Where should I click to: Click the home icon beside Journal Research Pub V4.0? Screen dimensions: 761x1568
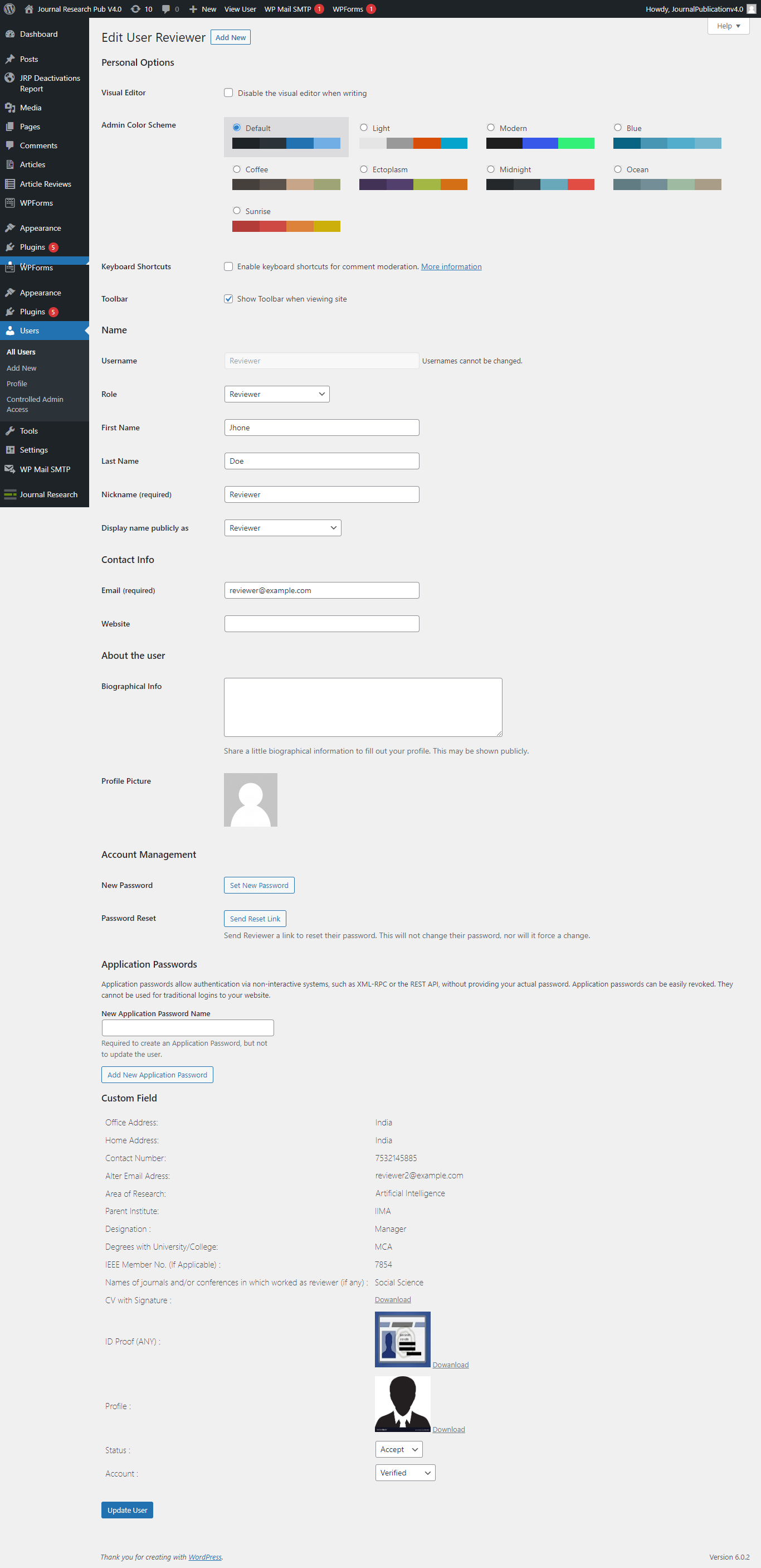pos(28,9)
